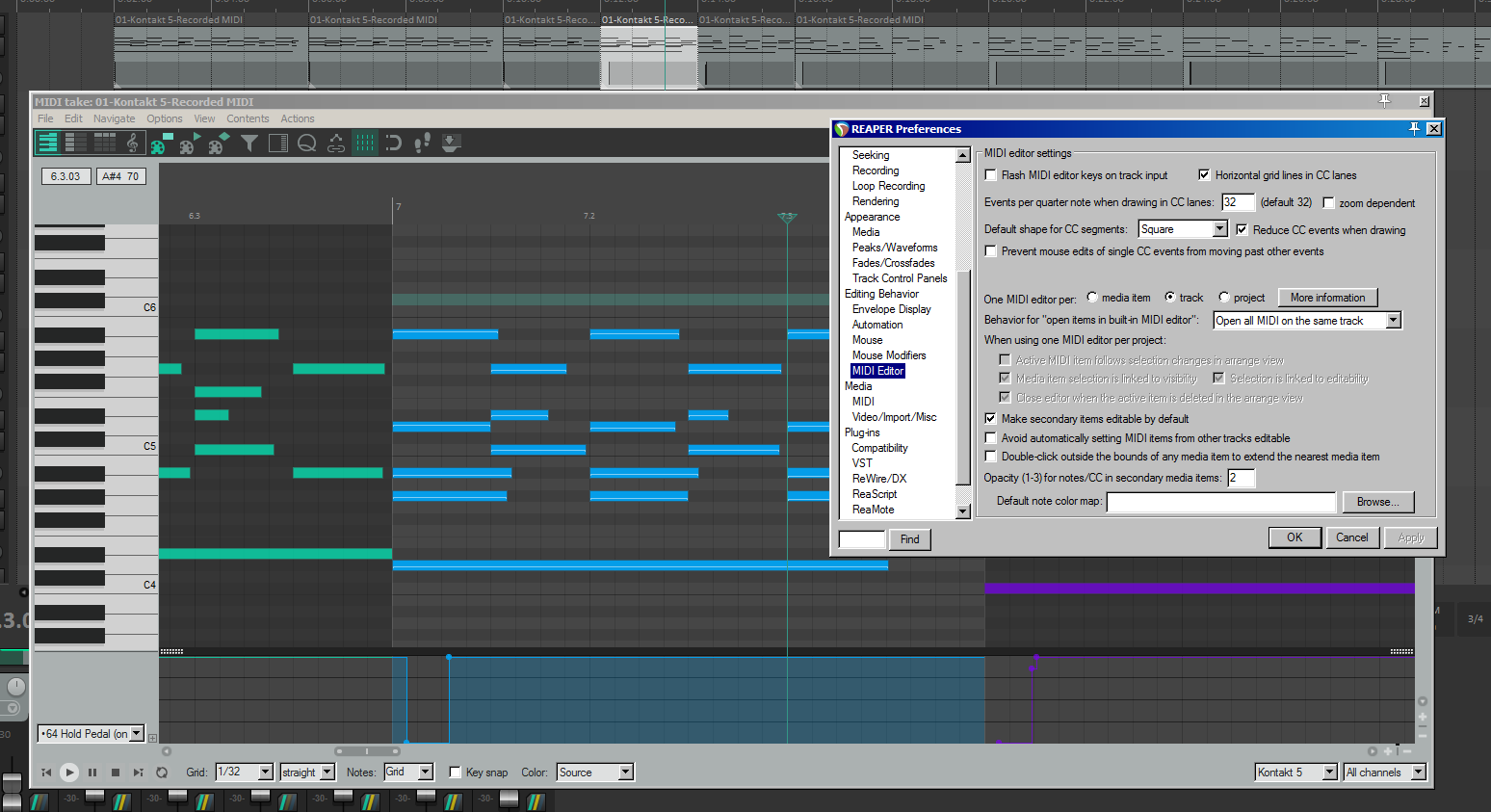Viewport: 1491px width, 812px height.
Task: Skip to end of item
Action: click(x=139, y=773)
